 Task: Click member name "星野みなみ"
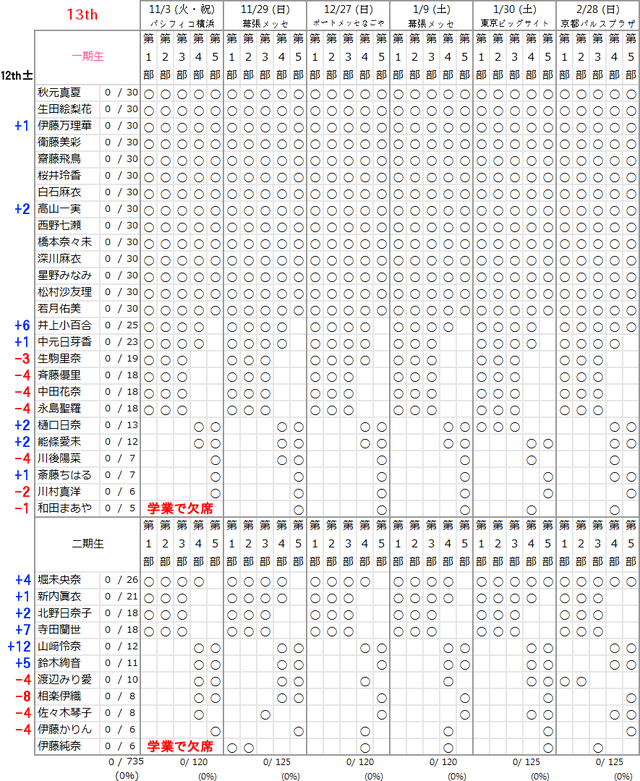point(65,275)
